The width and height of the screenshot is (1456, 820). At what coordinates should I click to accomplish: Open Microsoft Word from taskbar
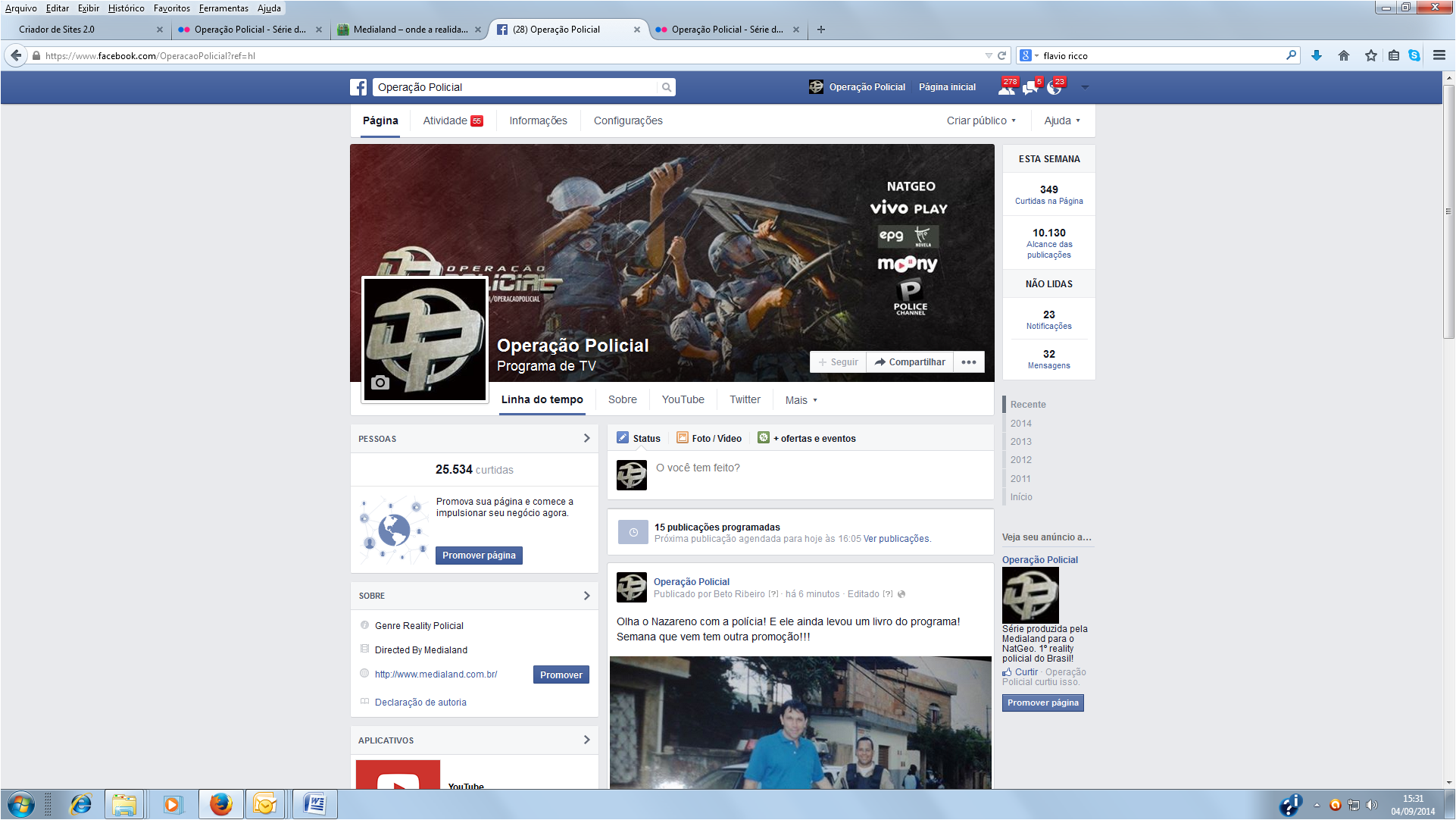point(314,804)
